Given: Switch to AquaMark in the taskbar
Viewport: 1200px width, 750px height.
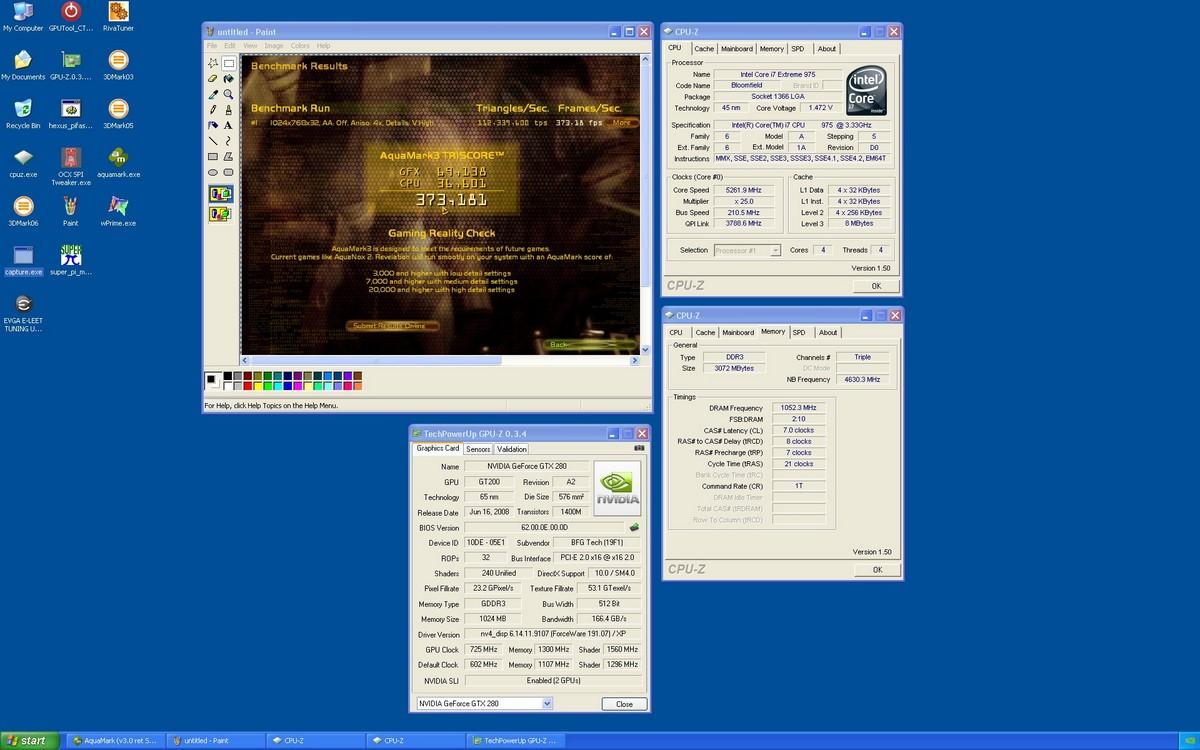Looking at the screenshot, I should pos(115,741).
